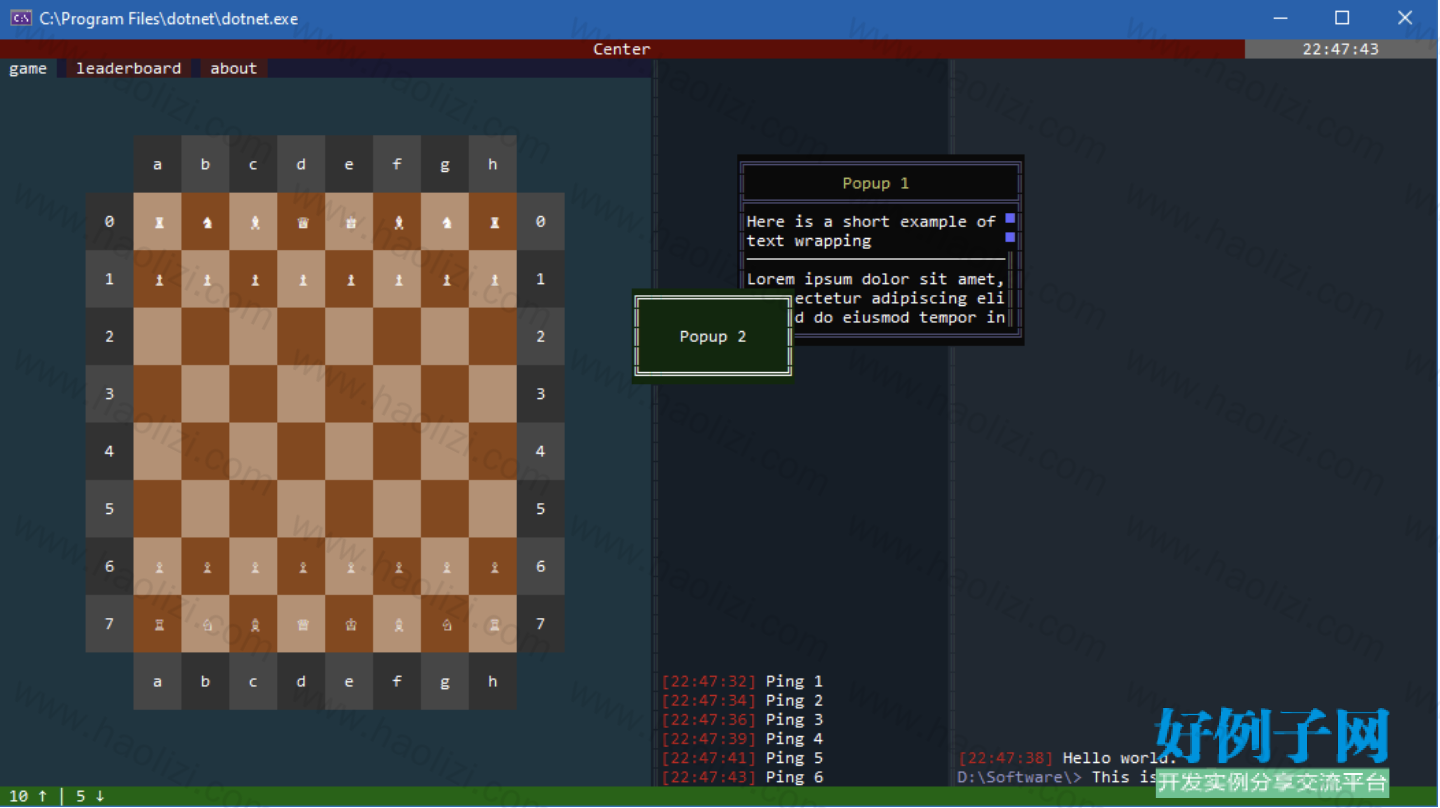1440x808 pixels.
Task: Choose the rook on square h7
Action: click(x=494, y=625)
